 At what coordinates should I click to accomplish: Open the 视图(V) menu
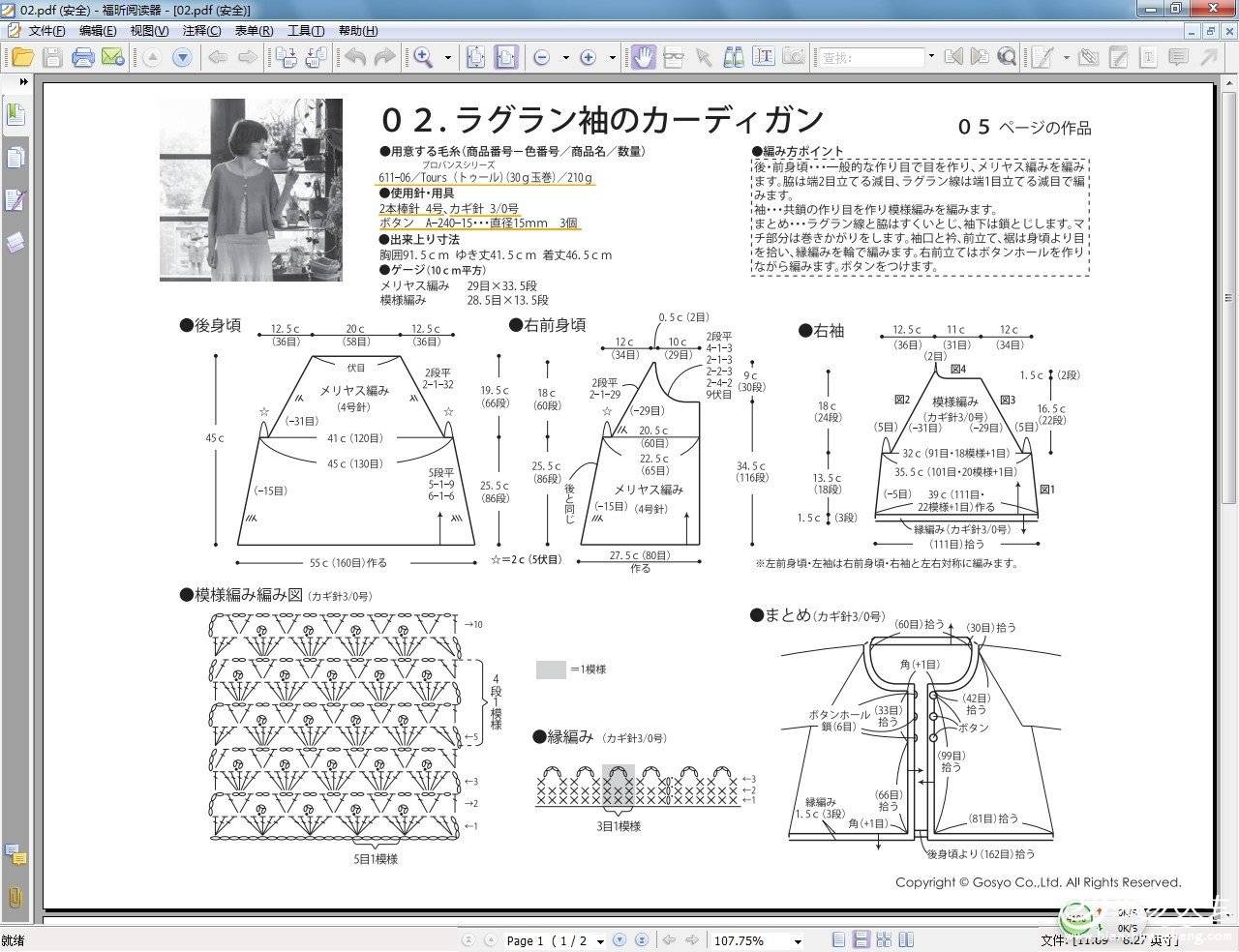click(x=149, y=31)
